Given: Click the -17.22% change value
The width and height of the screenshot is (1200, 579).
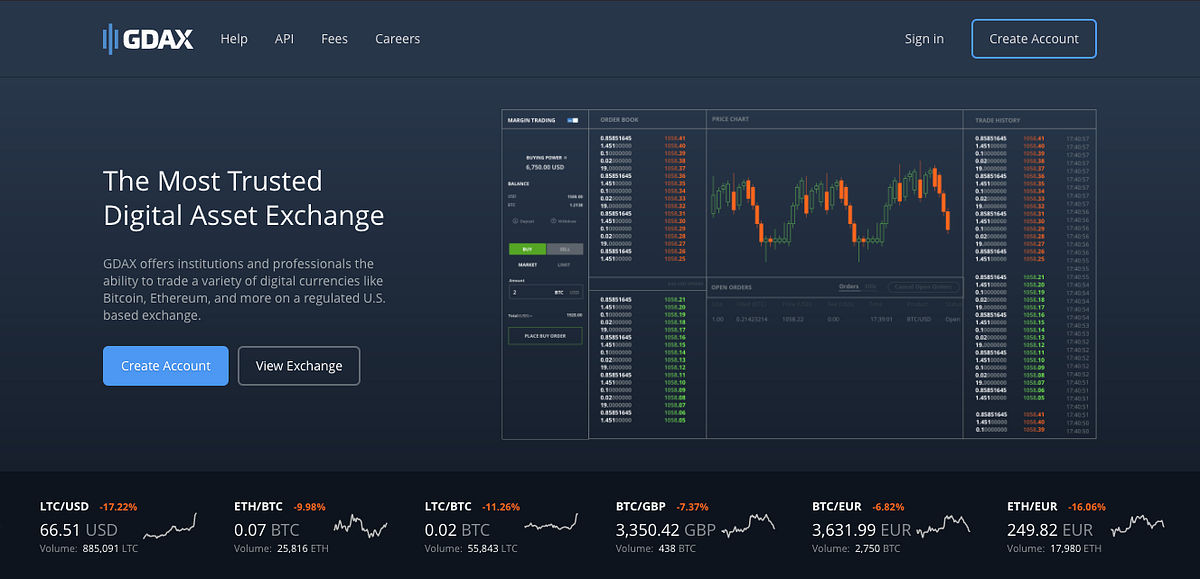Looking at the screenshot, I should click(116, 506).
